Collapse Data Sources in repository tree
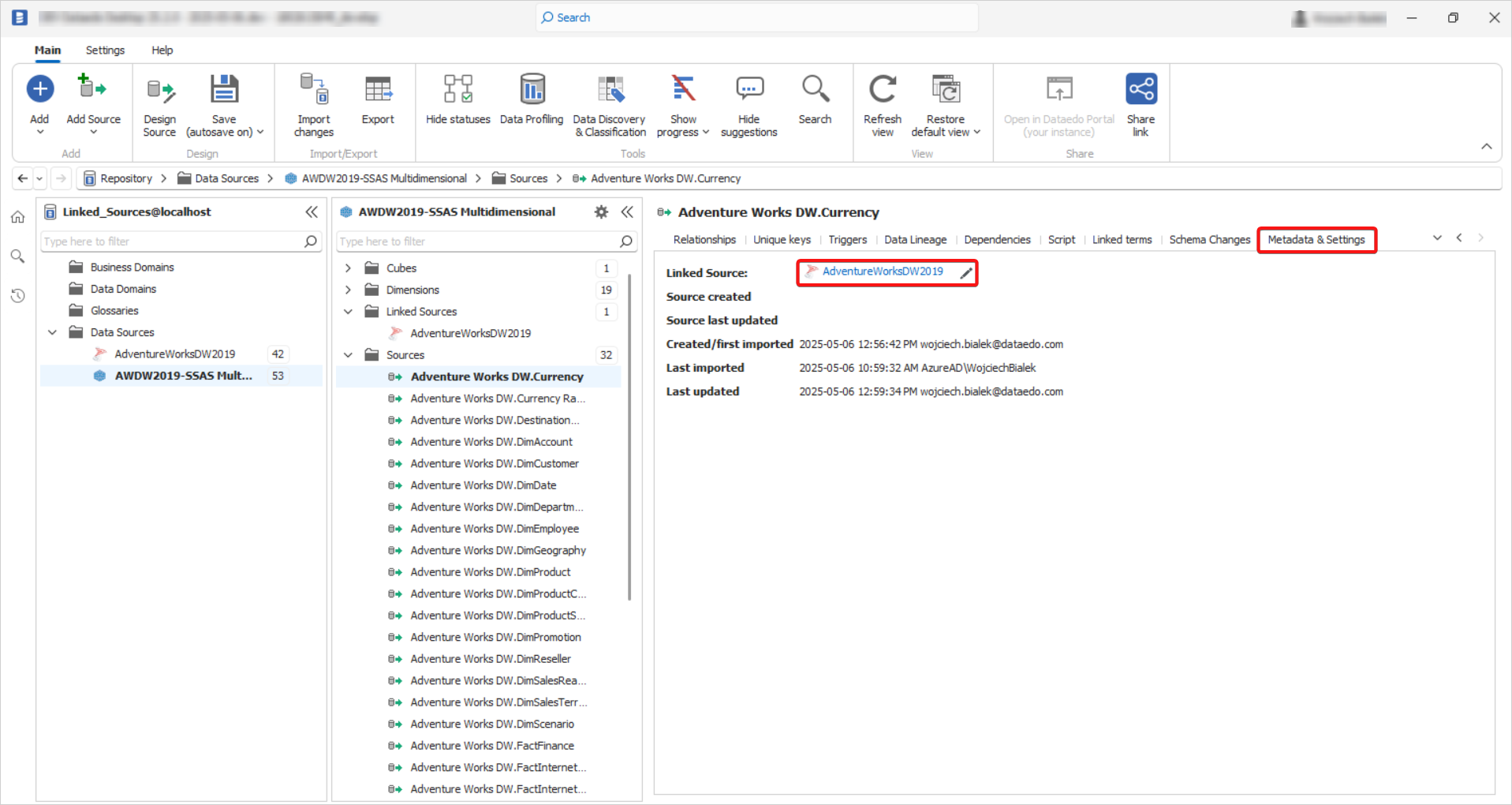The image size is (1512, 805). [52, 332]
